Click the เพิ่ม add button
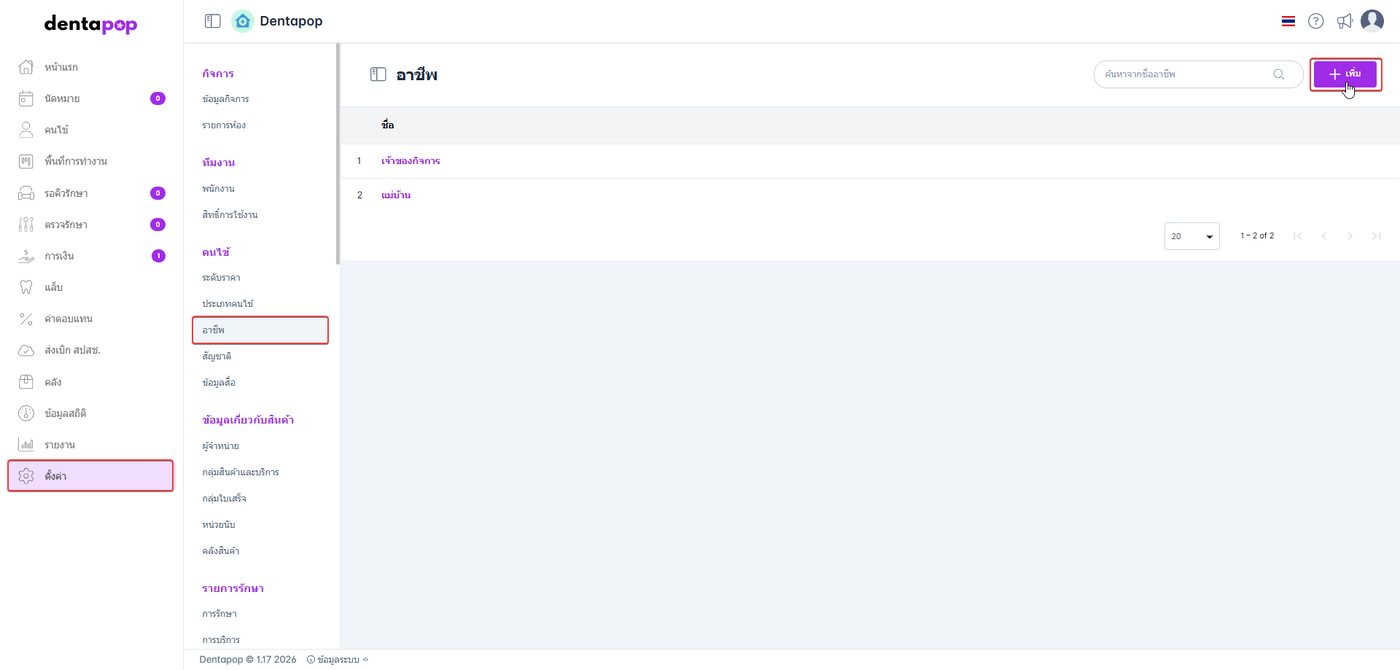This screenshot has height=670, width=1400. click(1345, 74)
